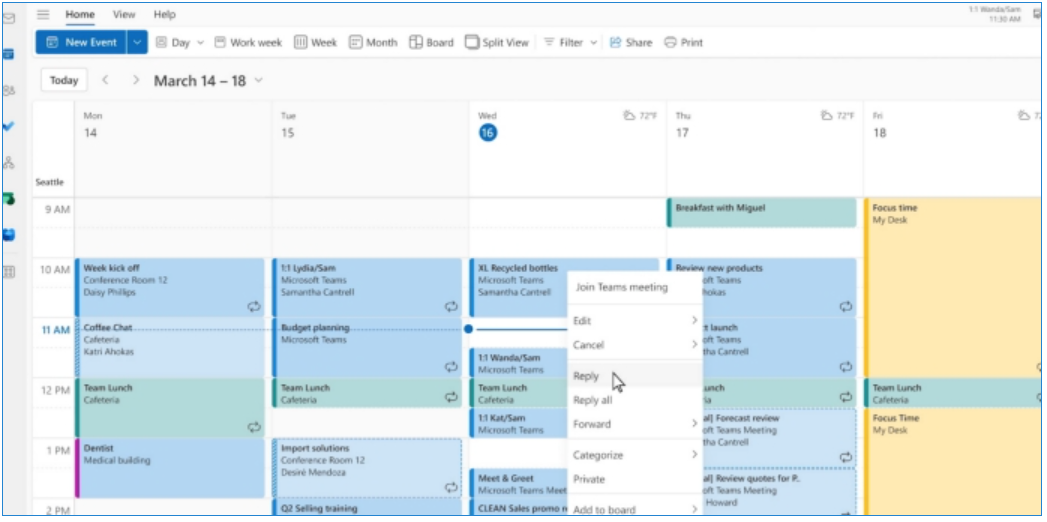Expand the New Event dropdown arrow
The width and height of the screenshot is (1047, 522).
[x=137, y=42]
